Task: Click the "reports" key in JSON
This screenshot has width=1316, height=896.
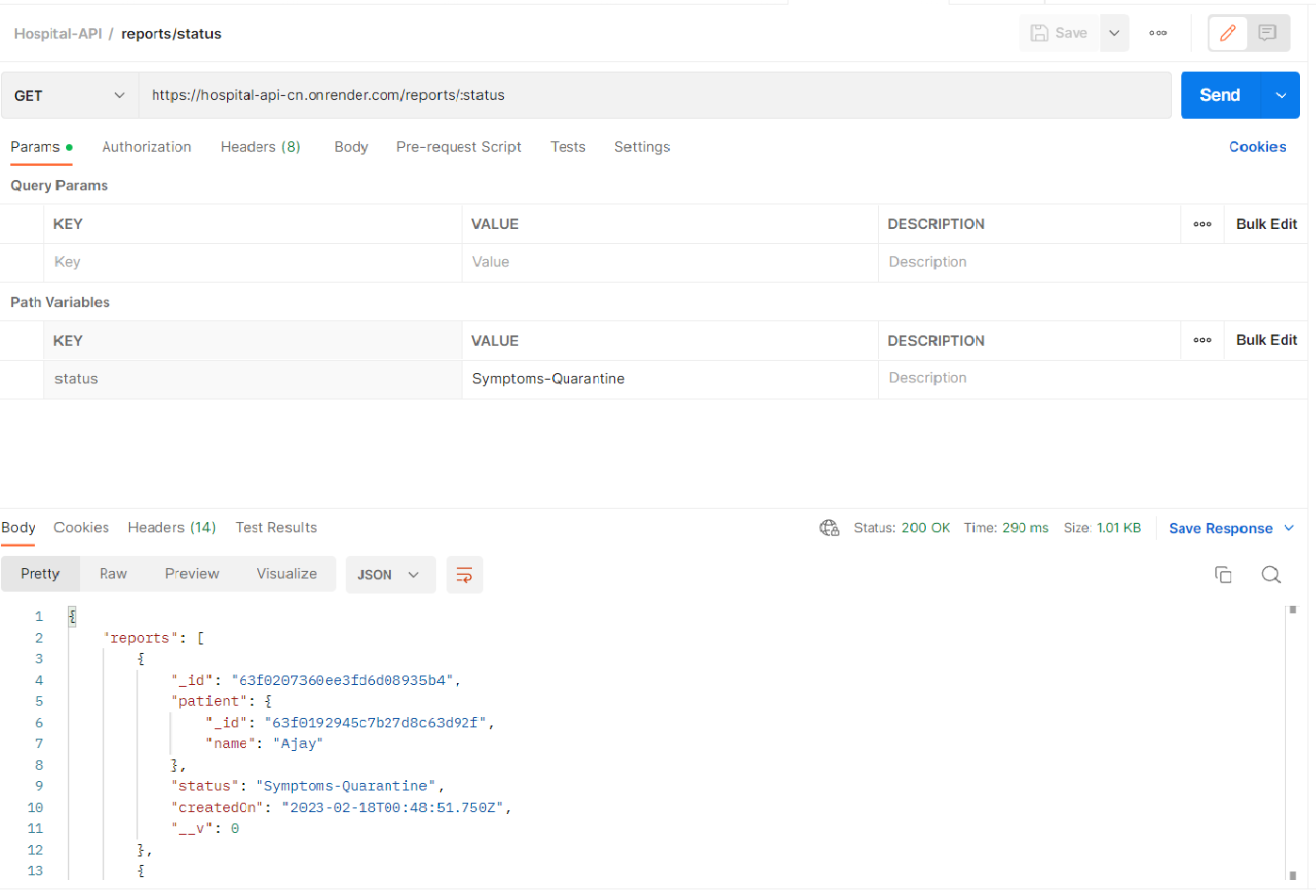Action: click(x=140, y=638)
